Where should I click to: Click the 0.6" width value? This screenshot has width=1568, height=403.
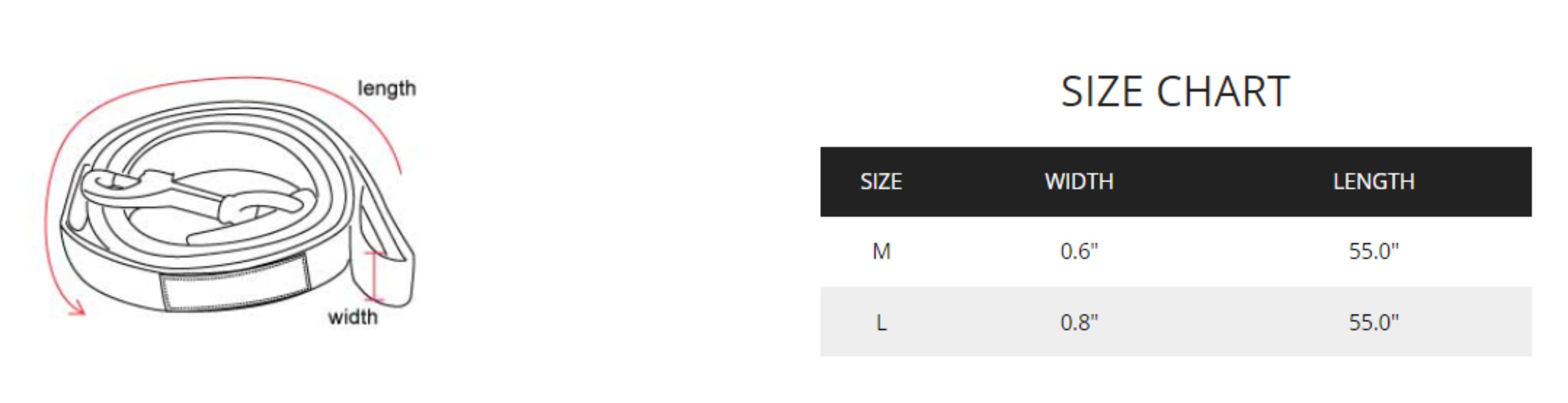click(x=1079, y=251)
